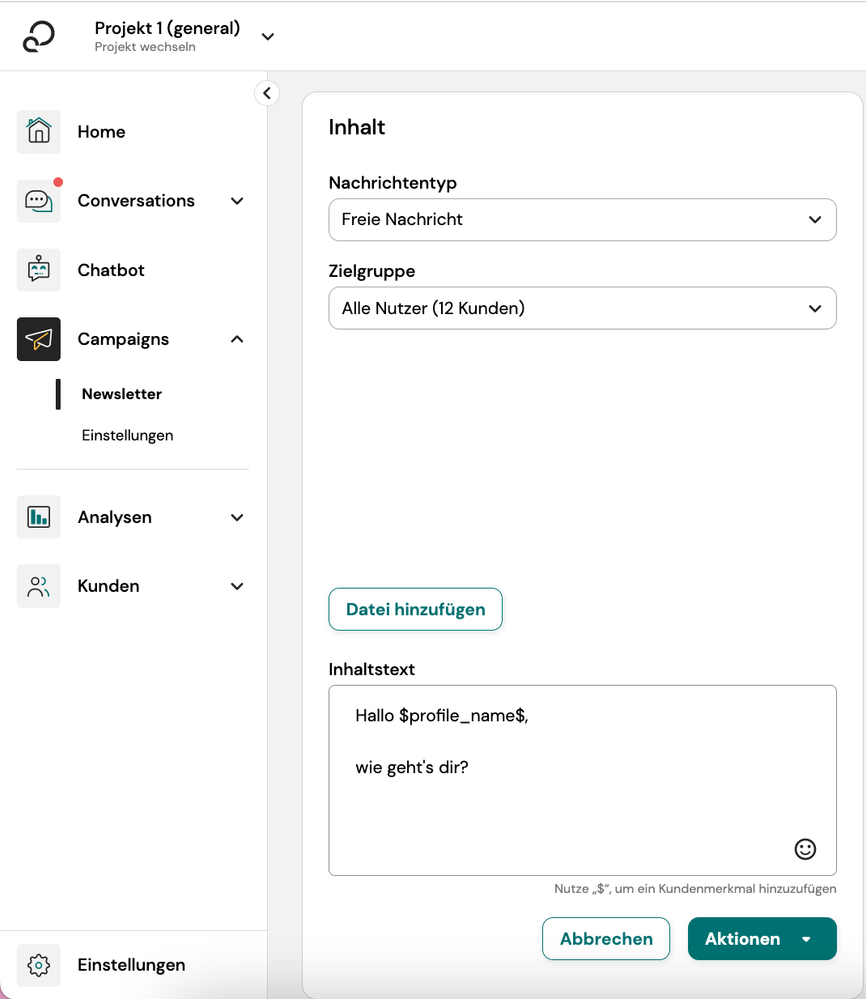Select the Campaigns paper plane icon

[39, 339]
